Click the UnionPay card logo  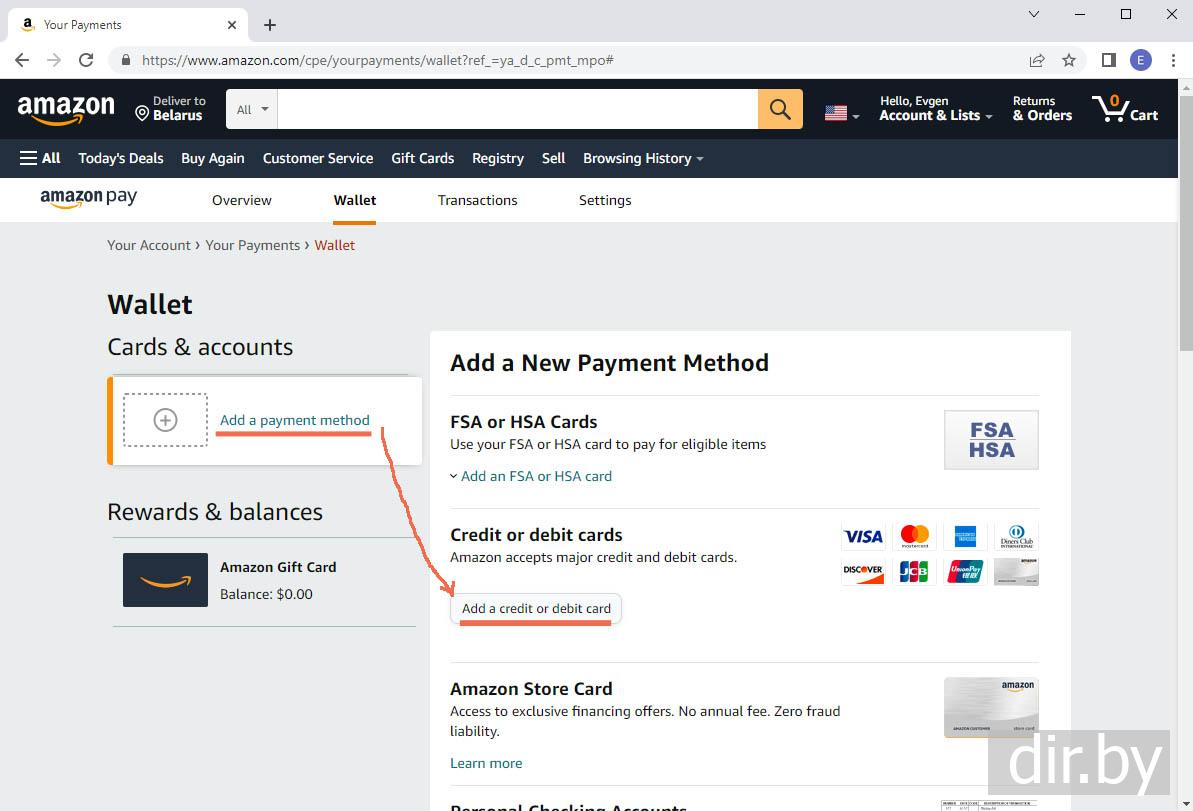(x=966, y=571)
